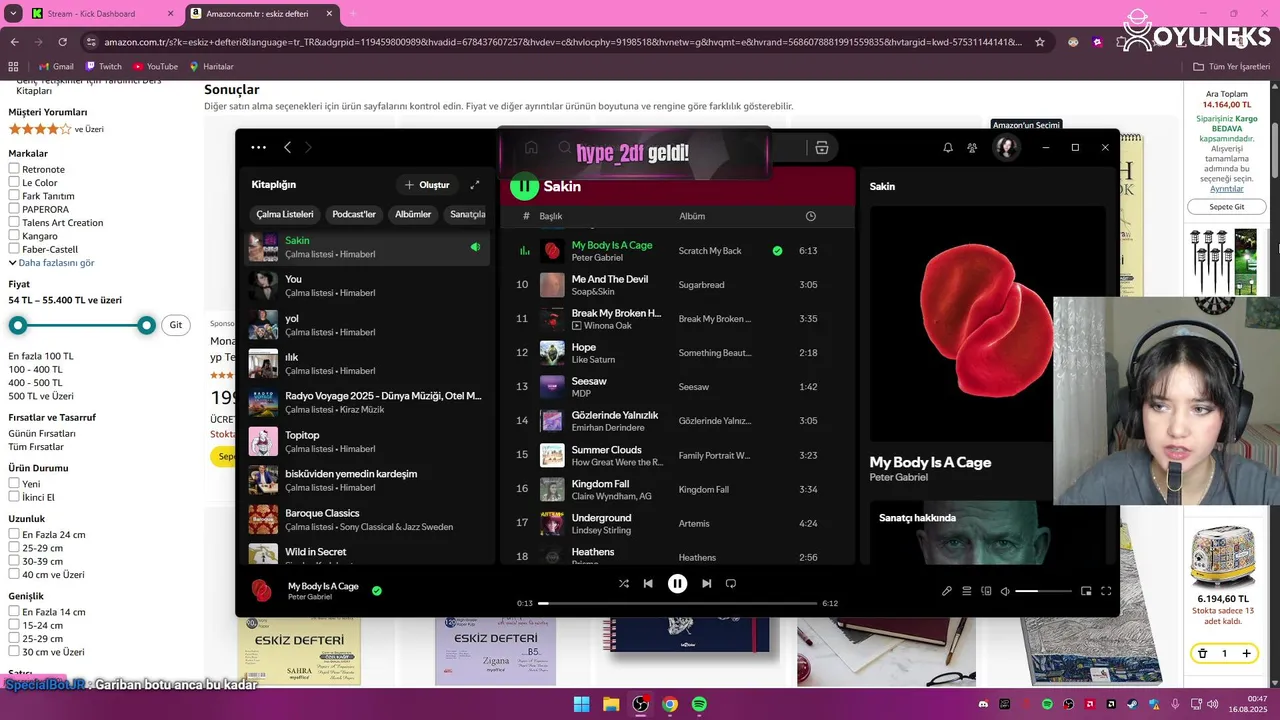Click green saved checkmark on My Body Is A Cage row

tap(777, 251)
